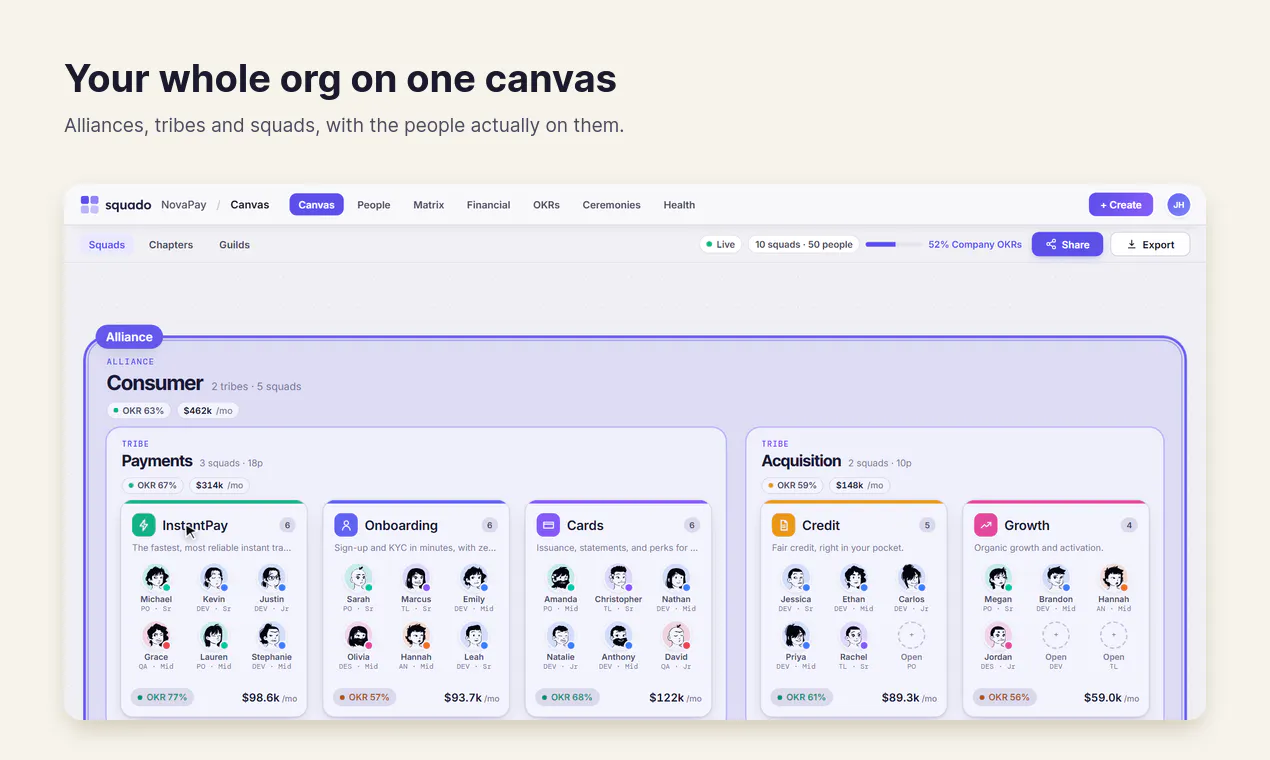Click the Payments tribe $314k /mo badge
Screen dimensions: 1270x760
tap(219, 485)
